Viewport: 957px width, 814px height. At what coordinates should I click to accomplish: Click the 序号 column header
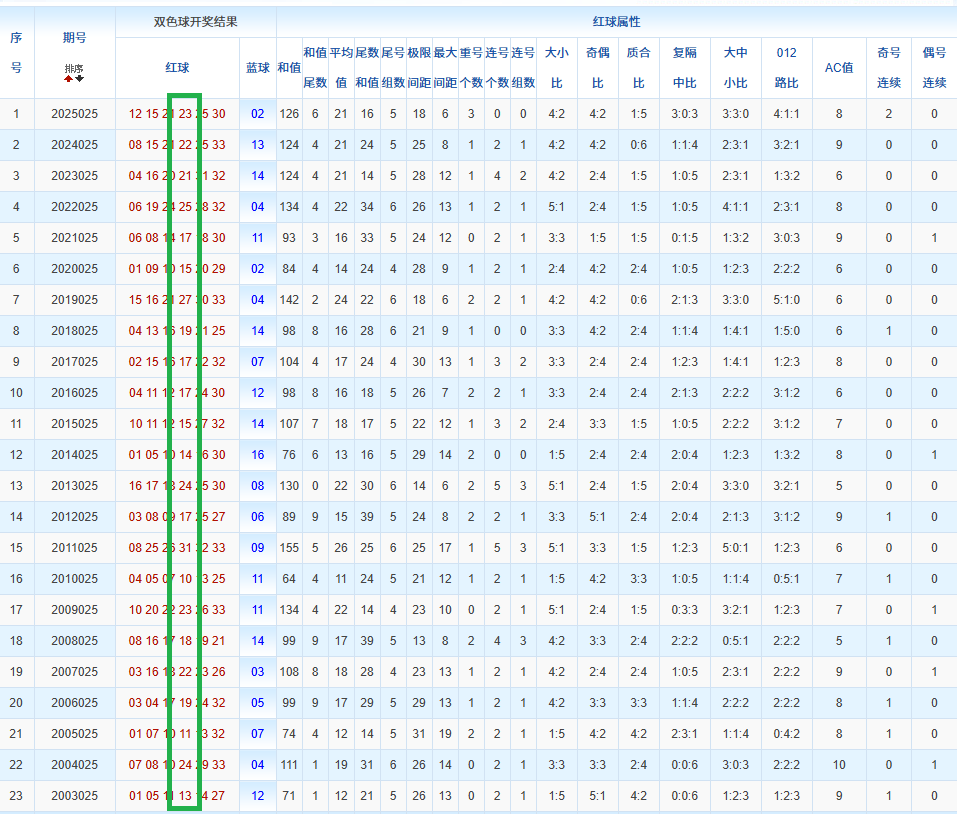coord(16,52)
